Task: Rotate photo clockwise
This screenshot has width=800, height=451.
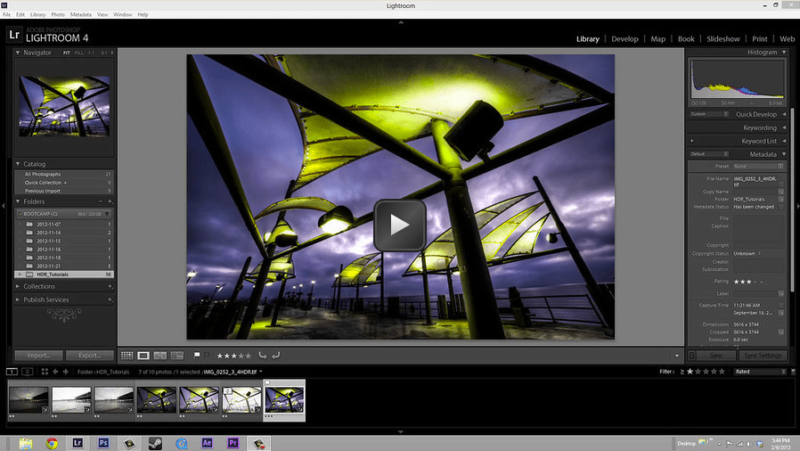Action: pyautogui.click(x=276, y=356)
